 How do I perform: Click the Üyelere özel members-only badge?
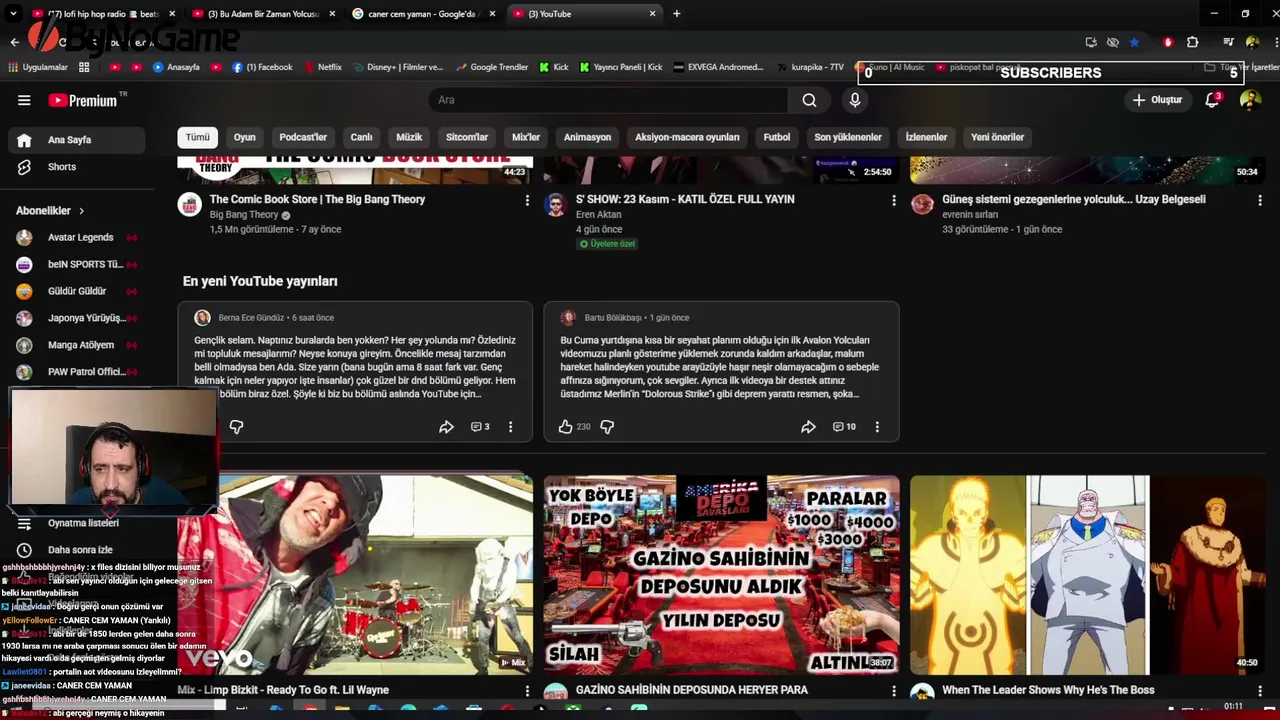(x=607, y=244)
